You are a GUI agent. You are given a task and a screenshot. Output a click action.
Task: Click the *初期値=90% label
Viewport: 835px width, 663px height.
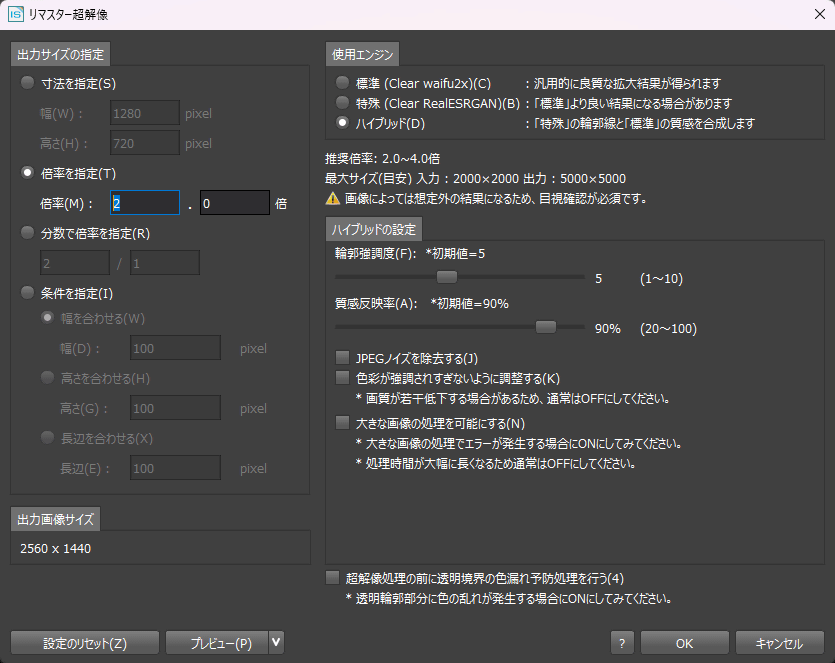[x=469, y=304]
